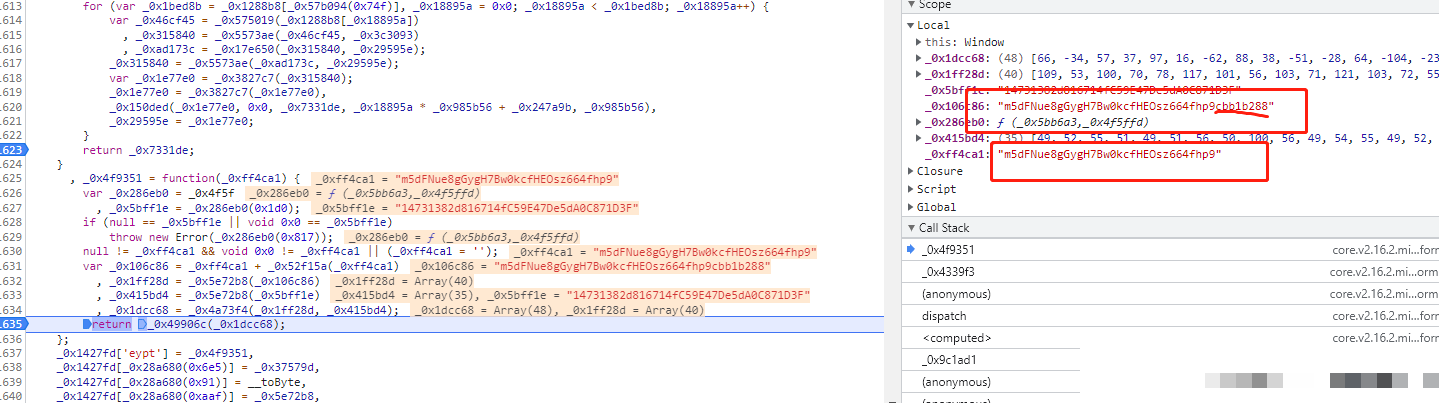
Task: Click the inline breakpoint marker before _0x49906c call
Action: point(142,324)
